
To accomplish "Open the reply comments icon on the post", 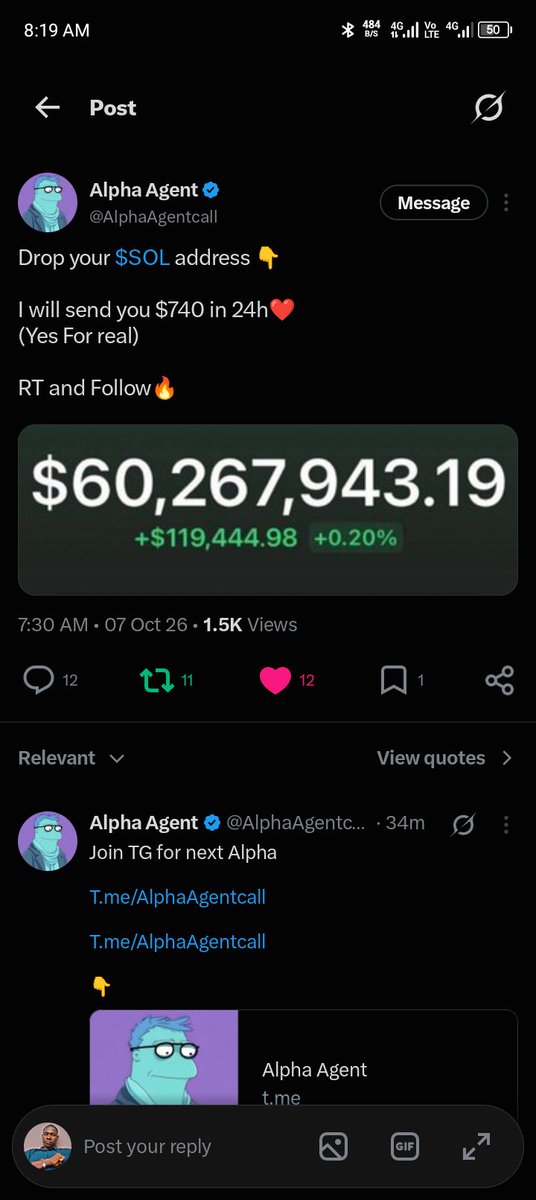I will [x=39, y=681].
